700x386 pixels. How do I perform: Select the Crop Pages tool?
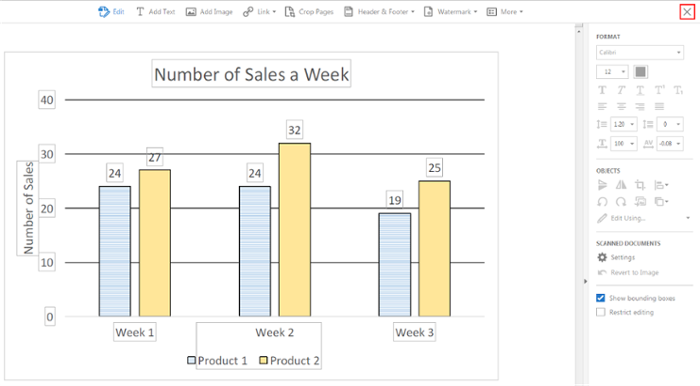309,12
